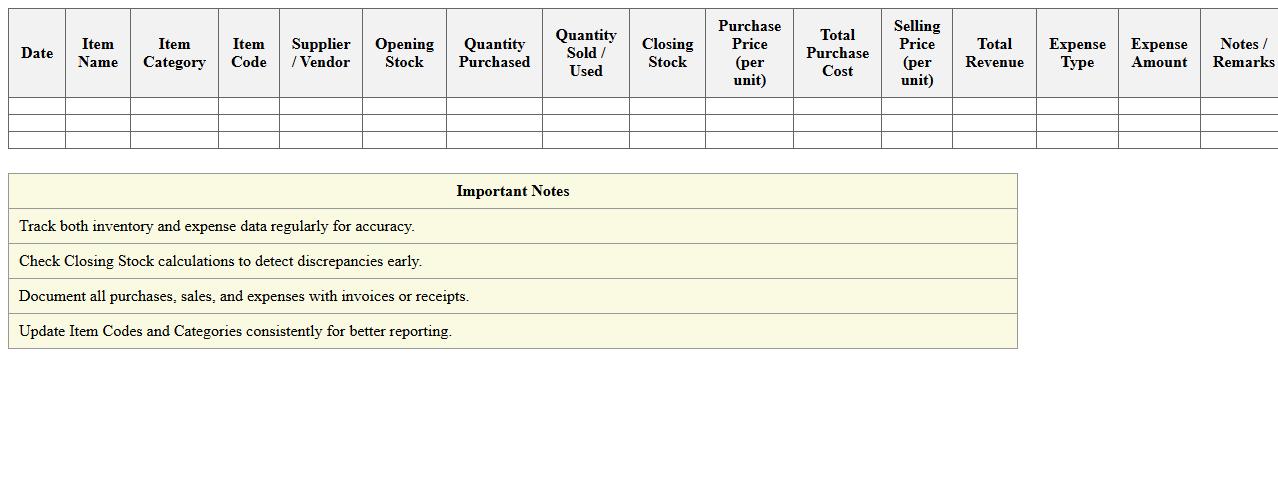Click the note about Closing Stock calculations
Viewport: 1278px width, 486px height.
pyautogui.click(x=221, y=261)
